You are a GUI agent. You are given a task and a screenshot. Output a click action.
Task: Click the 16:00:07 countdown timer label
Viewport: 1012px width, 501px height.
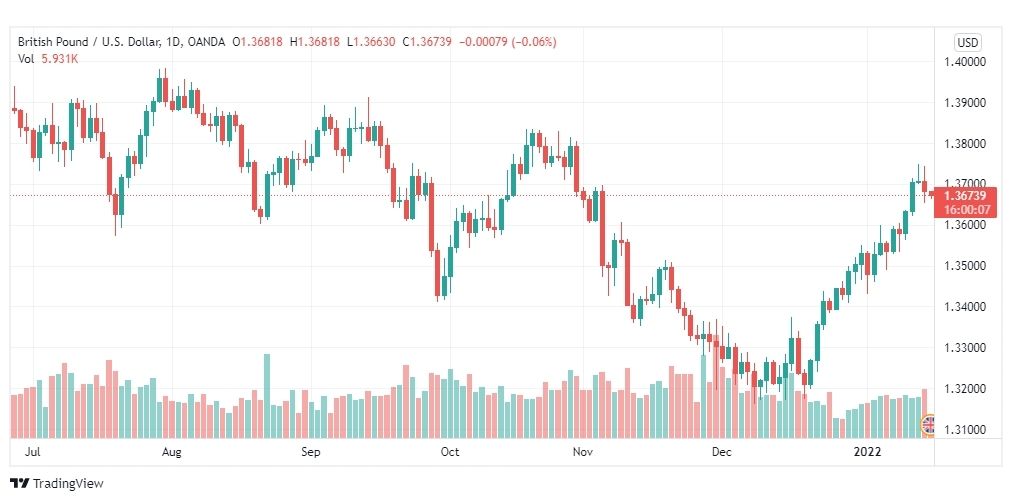tap(965, 209)
